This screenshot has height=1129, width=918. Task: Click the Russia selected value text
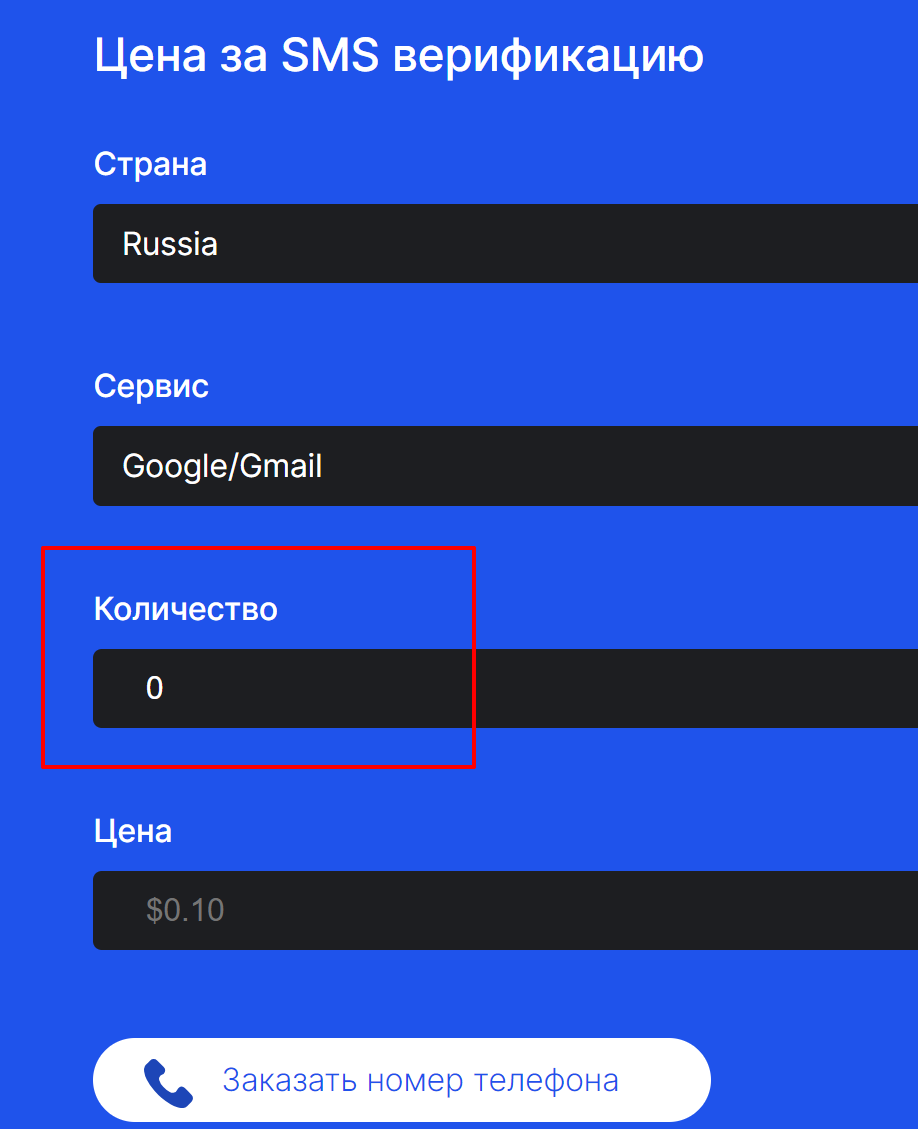click(170, 244)
